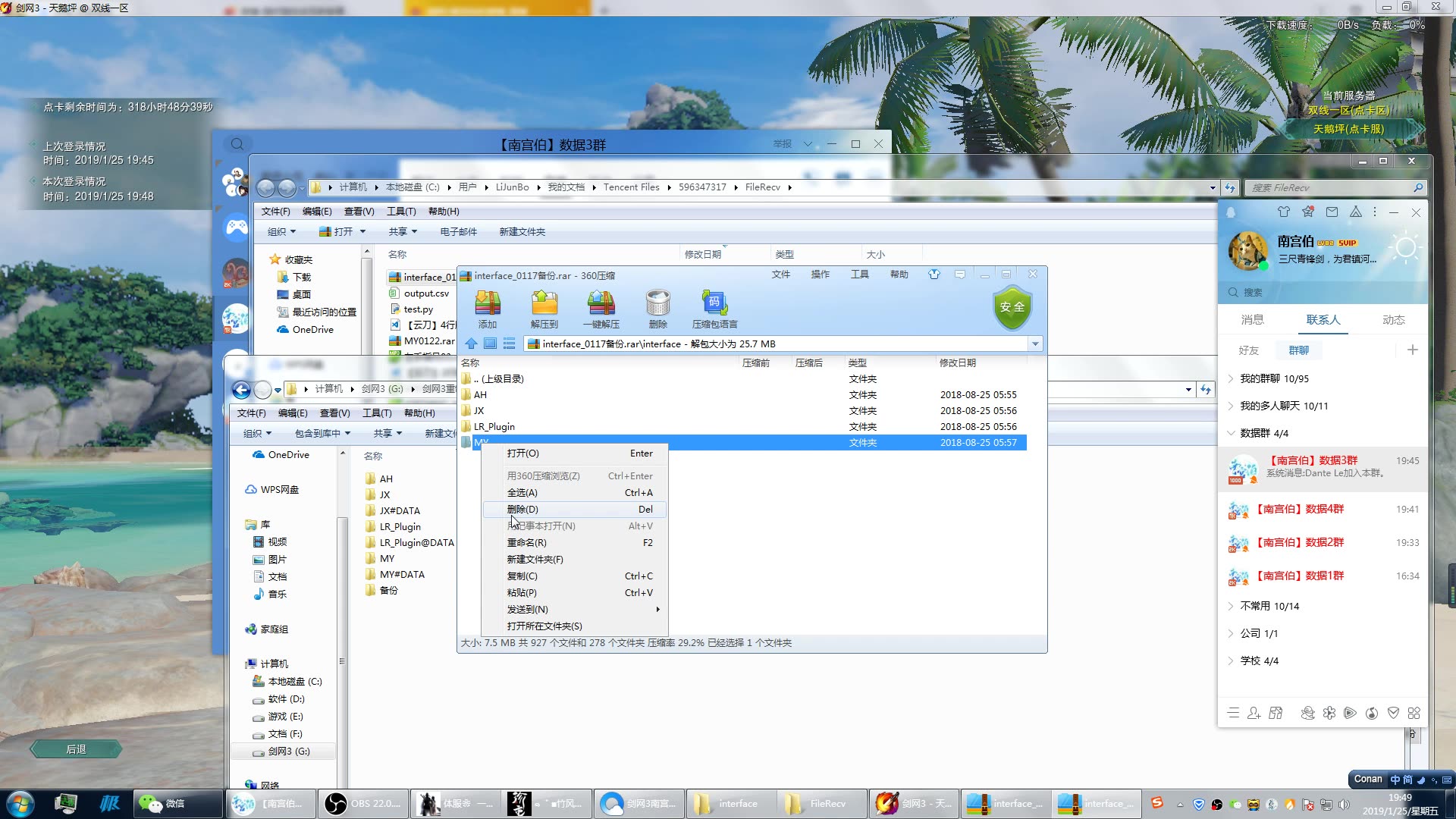Click the 添加 (Add) icon in 360压缩
This screenshot has width=1456, height=819.
pyautogui.click(x=488, y=303)
